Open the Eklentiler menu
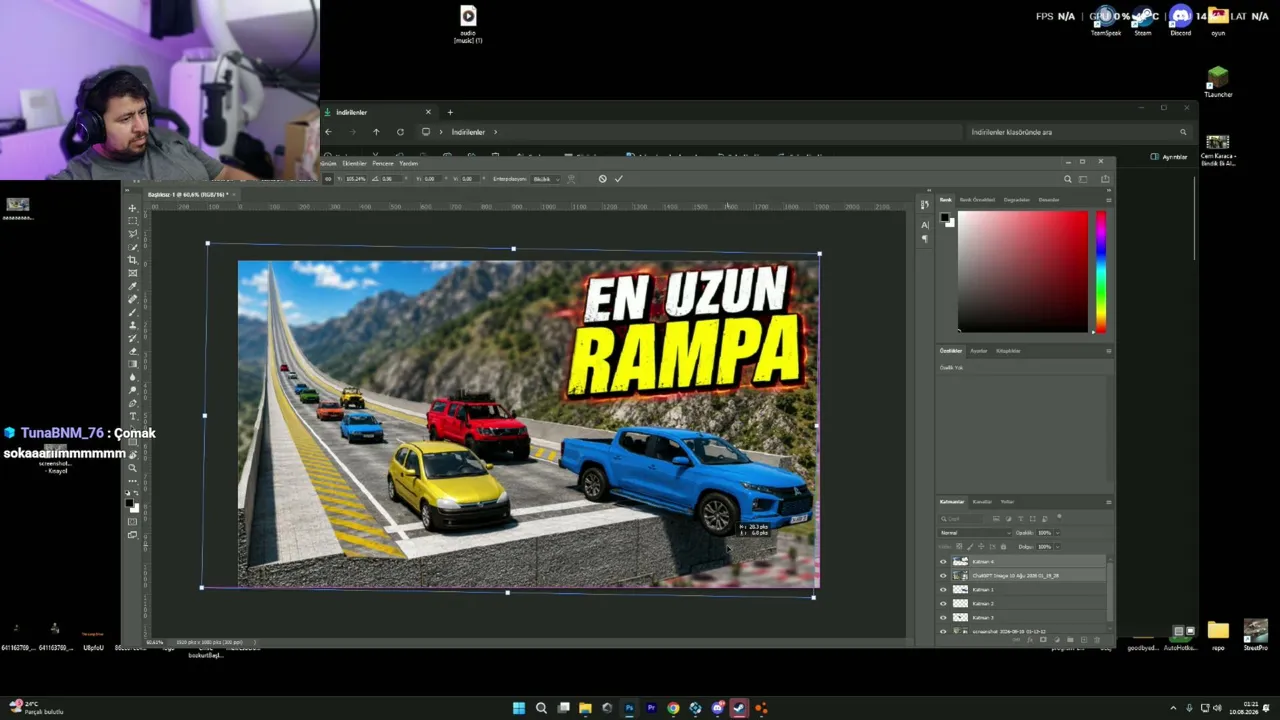Viewport: 1280px width, 720px height. [355, 163]
